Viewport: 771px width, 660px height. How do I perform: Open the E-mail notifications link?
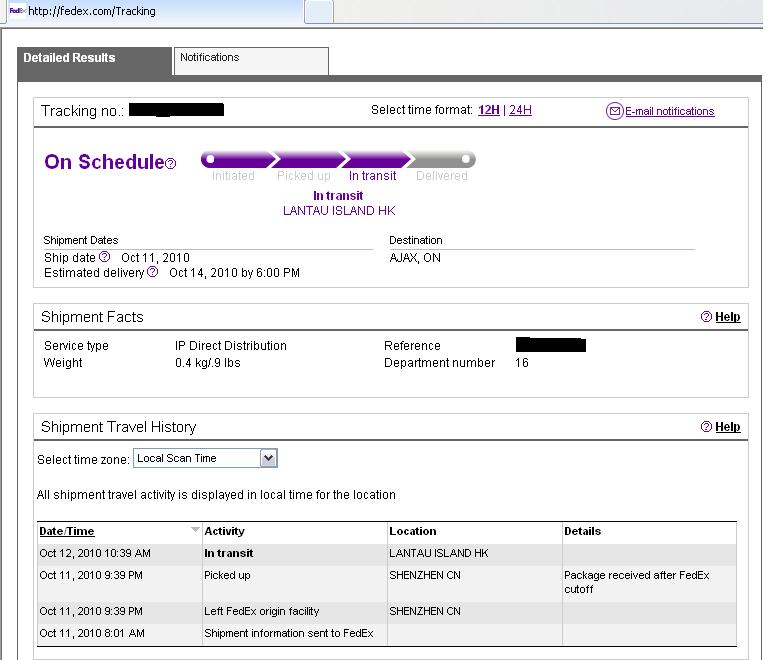coord(669,111)
